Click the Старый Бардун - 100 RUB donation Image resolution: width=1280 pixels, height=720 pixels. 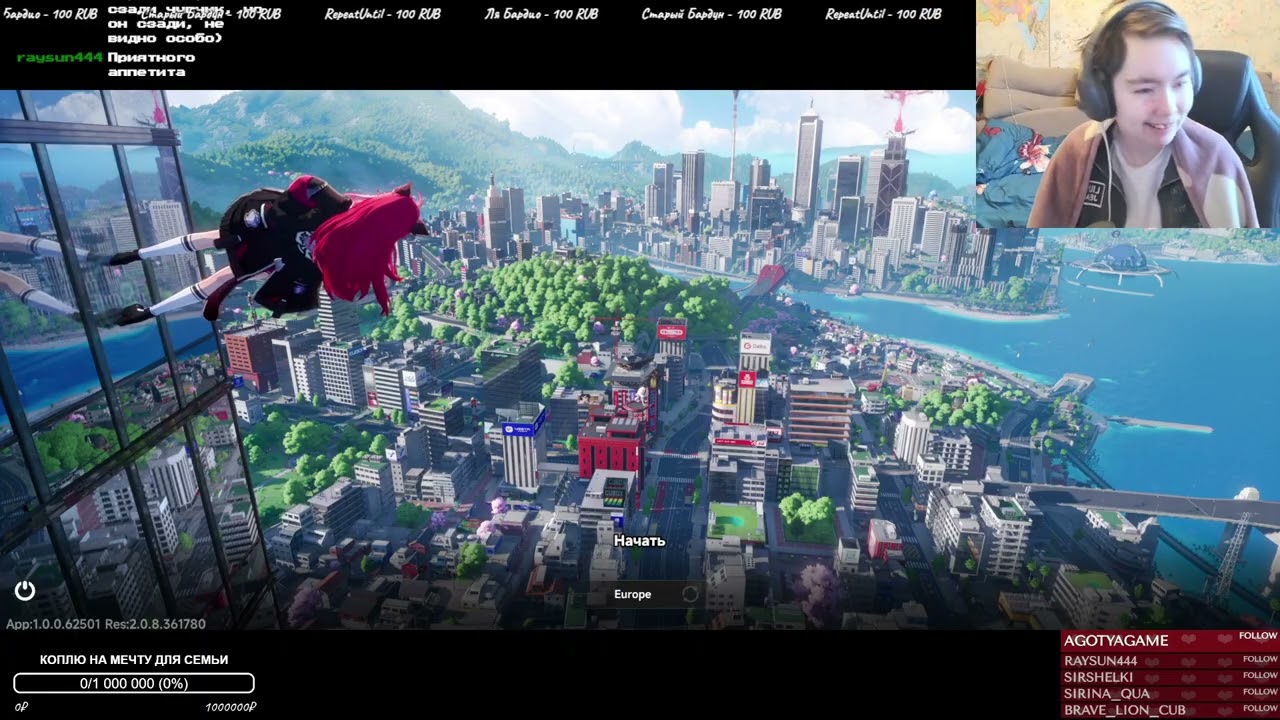(712, 14)
